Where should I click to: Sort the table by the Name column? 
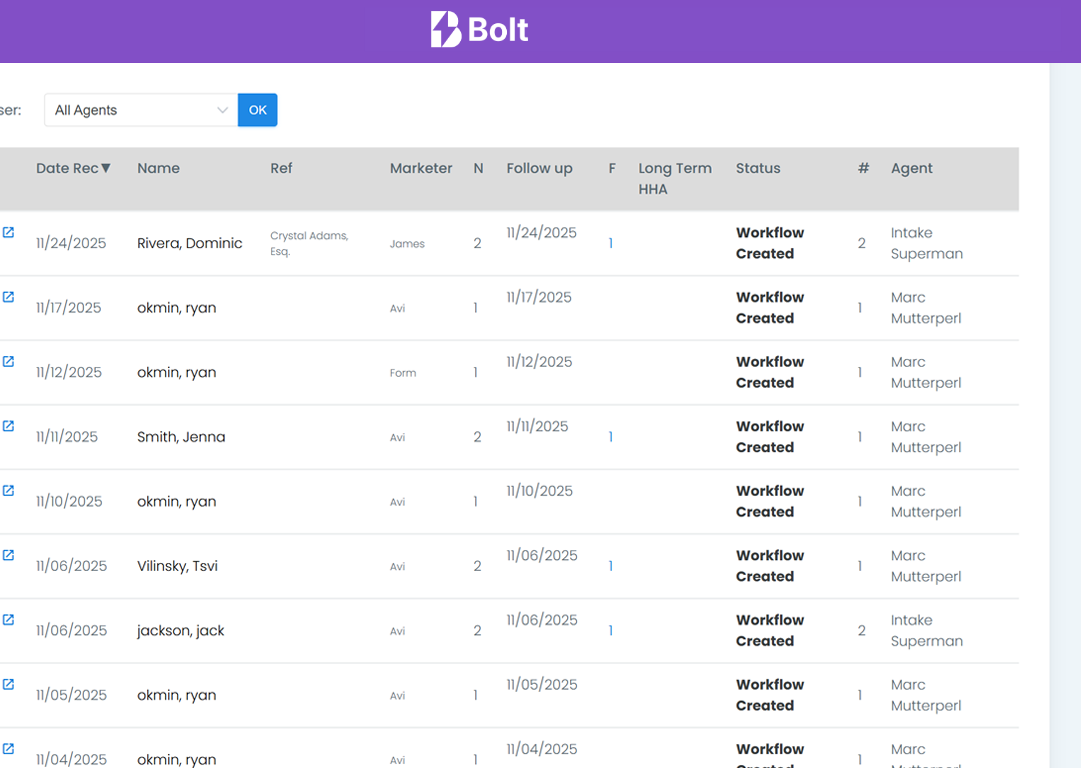point(158,168)
